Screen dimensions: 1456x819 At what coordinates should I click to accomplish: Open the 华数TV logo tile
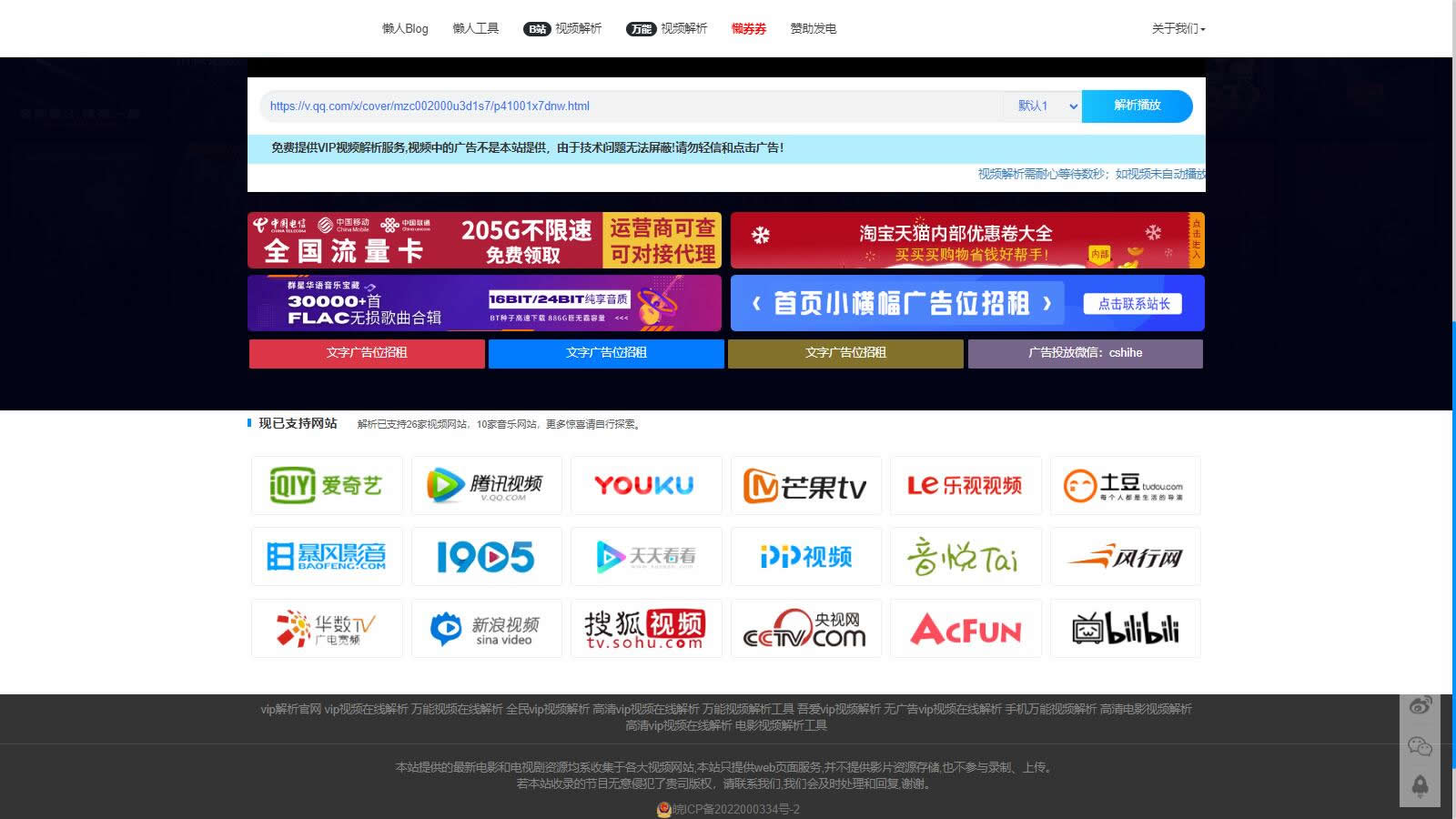(x=327, y=628)
